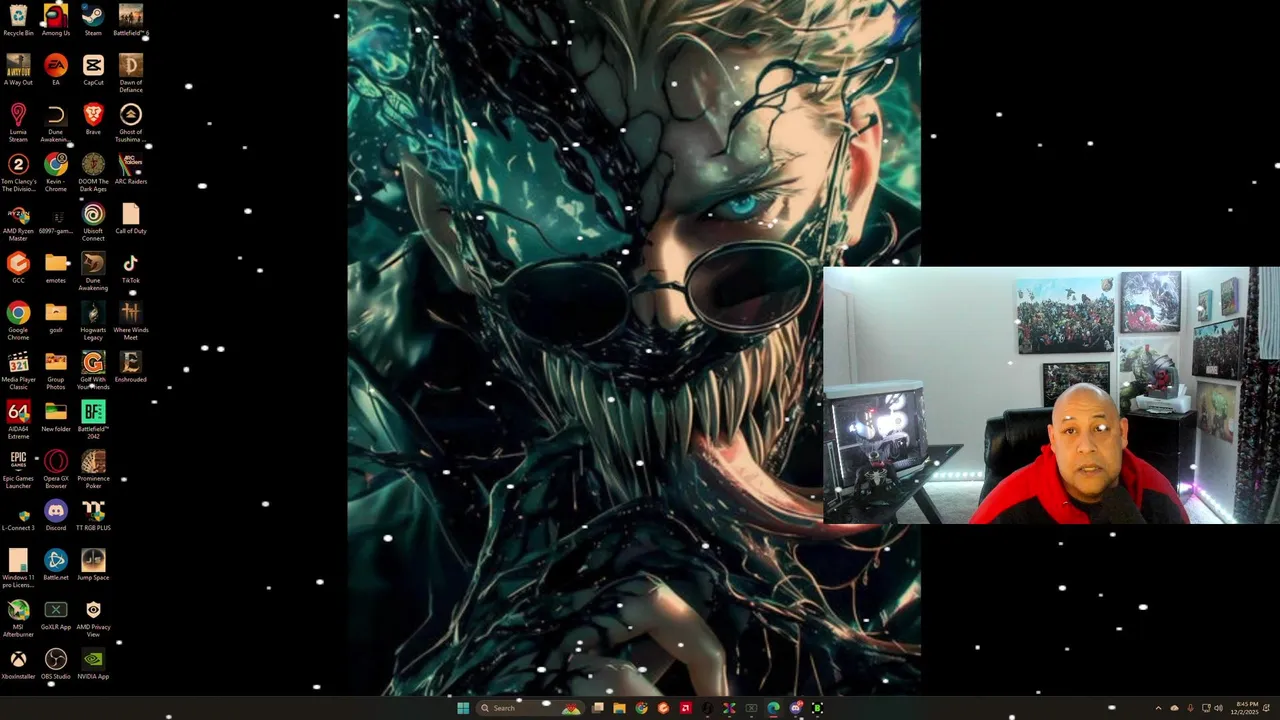Open Jump Space game shortcut
1280x720 pixels.
click(93, 566)
